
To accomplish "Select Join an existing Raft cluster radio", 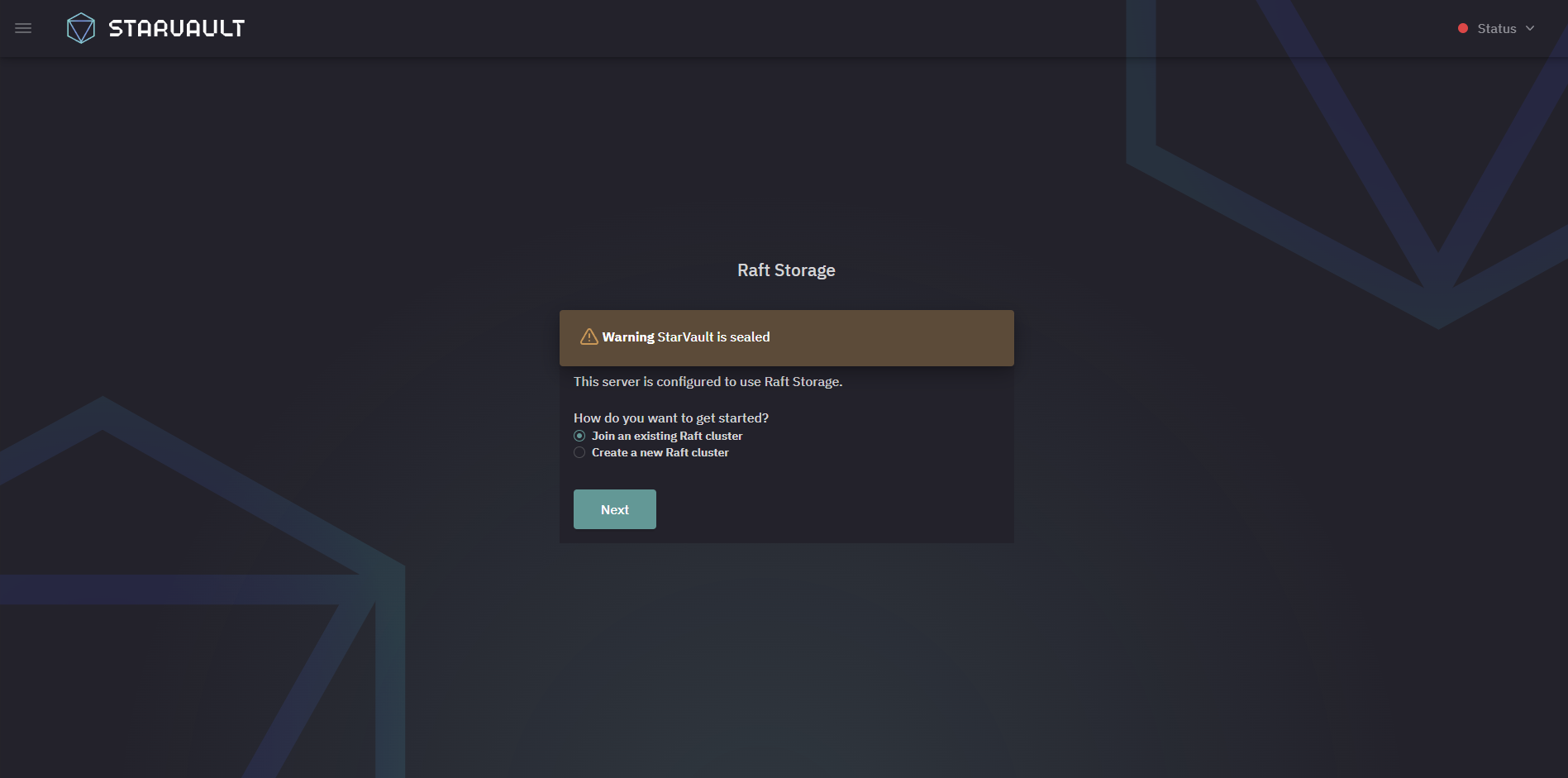I will 579,436.
